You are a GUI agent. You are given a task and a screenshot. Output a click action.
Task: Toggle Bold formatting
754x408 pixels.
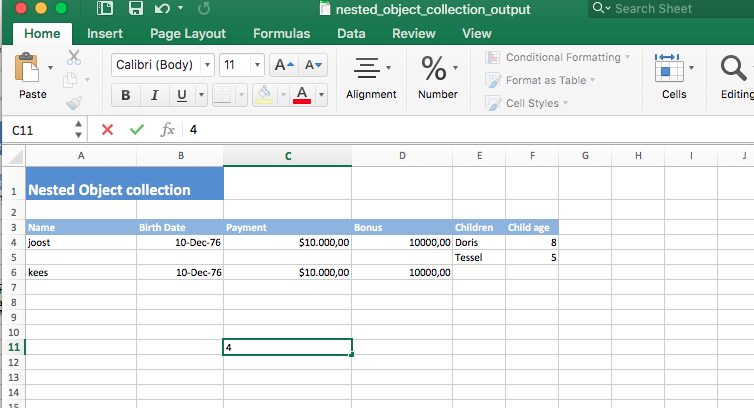coord(126,95)
